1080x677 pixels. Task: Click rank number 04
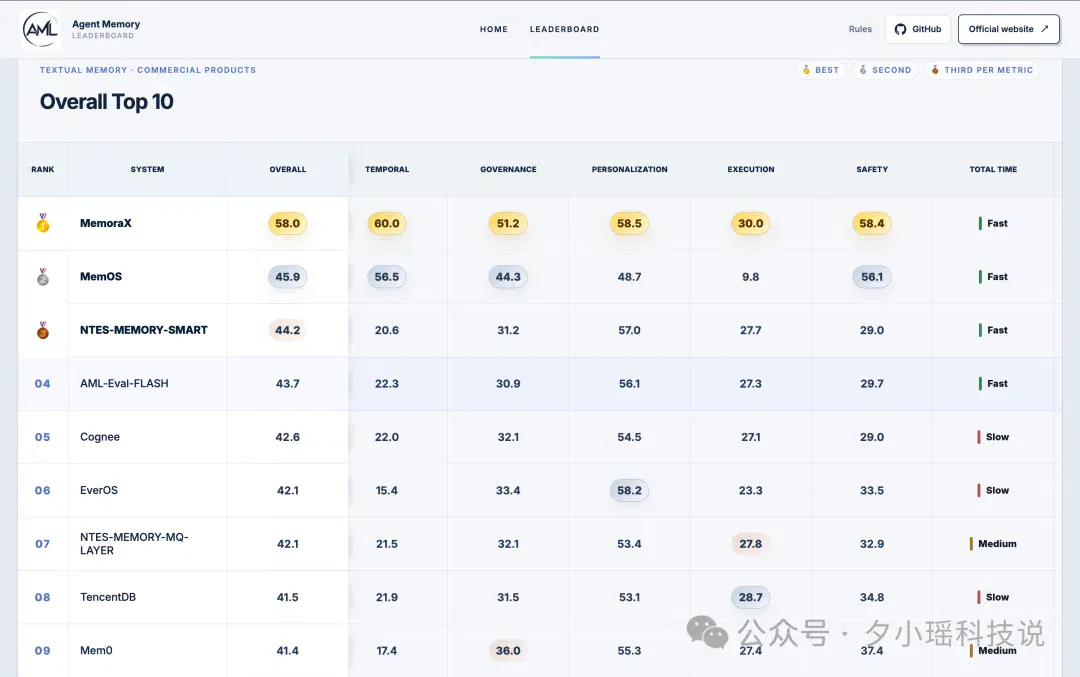[x=43, y=384]
